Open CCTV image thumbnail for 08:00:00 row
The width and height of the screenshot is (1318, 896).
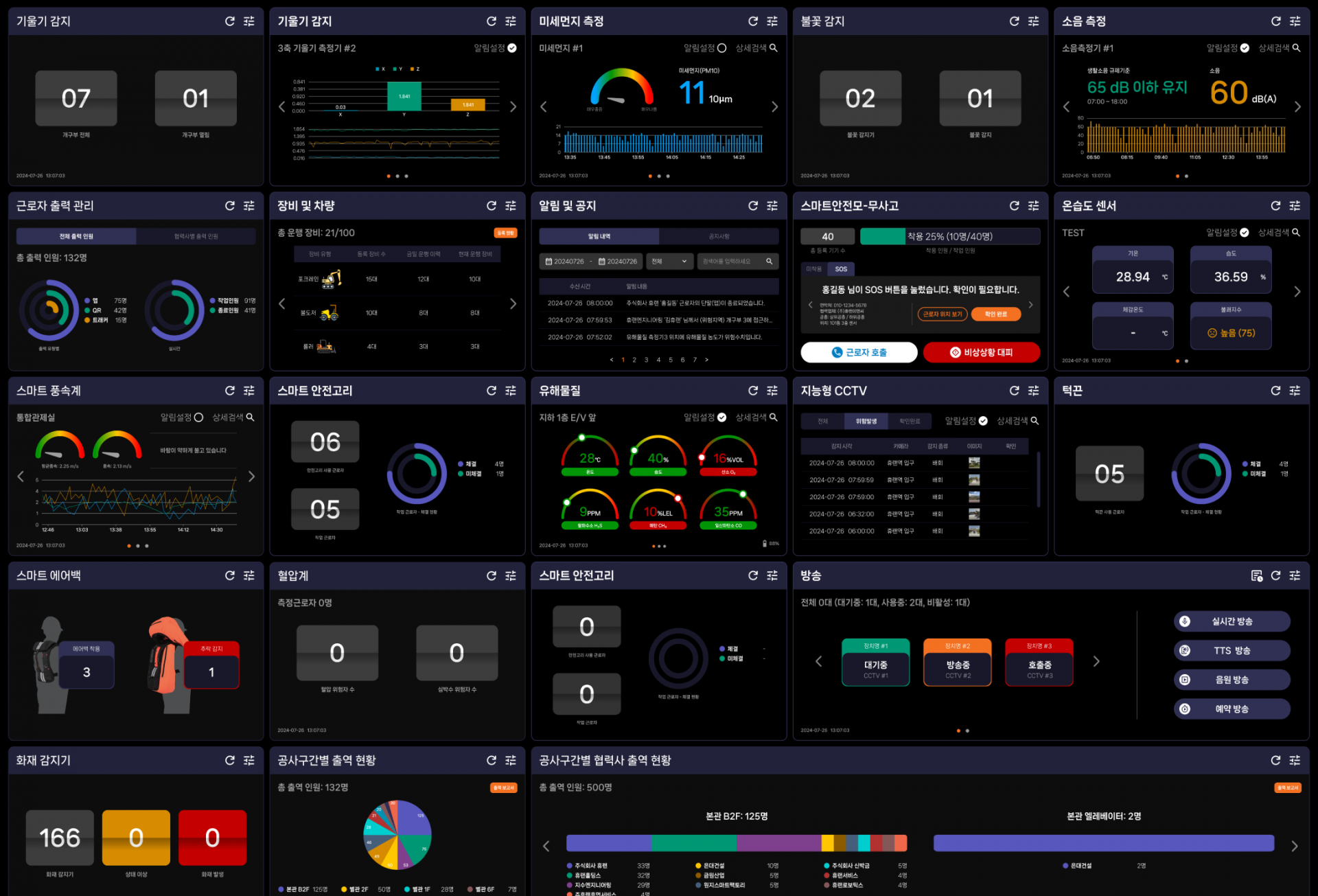(x=974, y=463)
